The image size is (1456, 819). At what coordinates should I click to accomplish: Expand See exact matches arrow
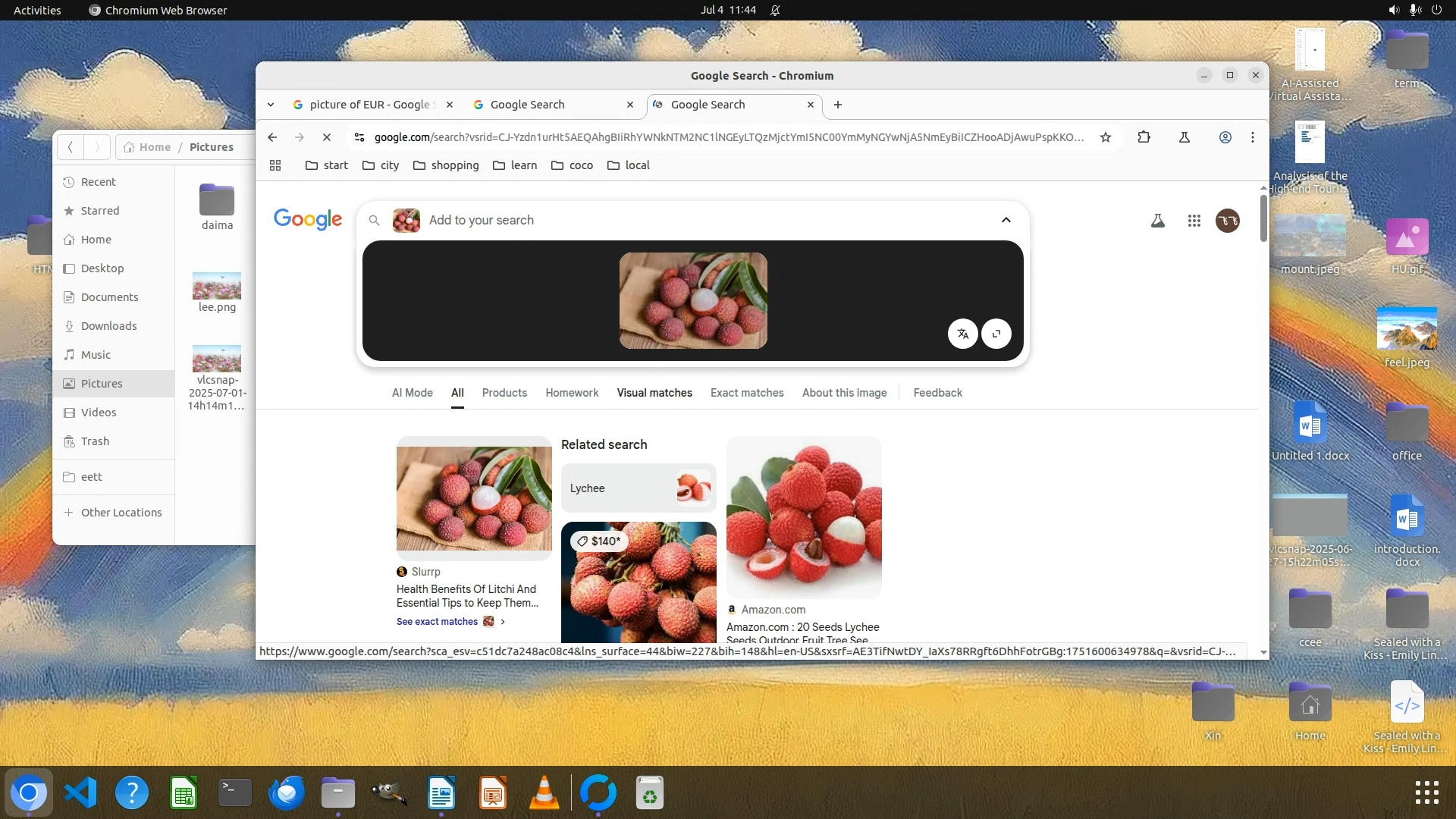click(503, 622)
